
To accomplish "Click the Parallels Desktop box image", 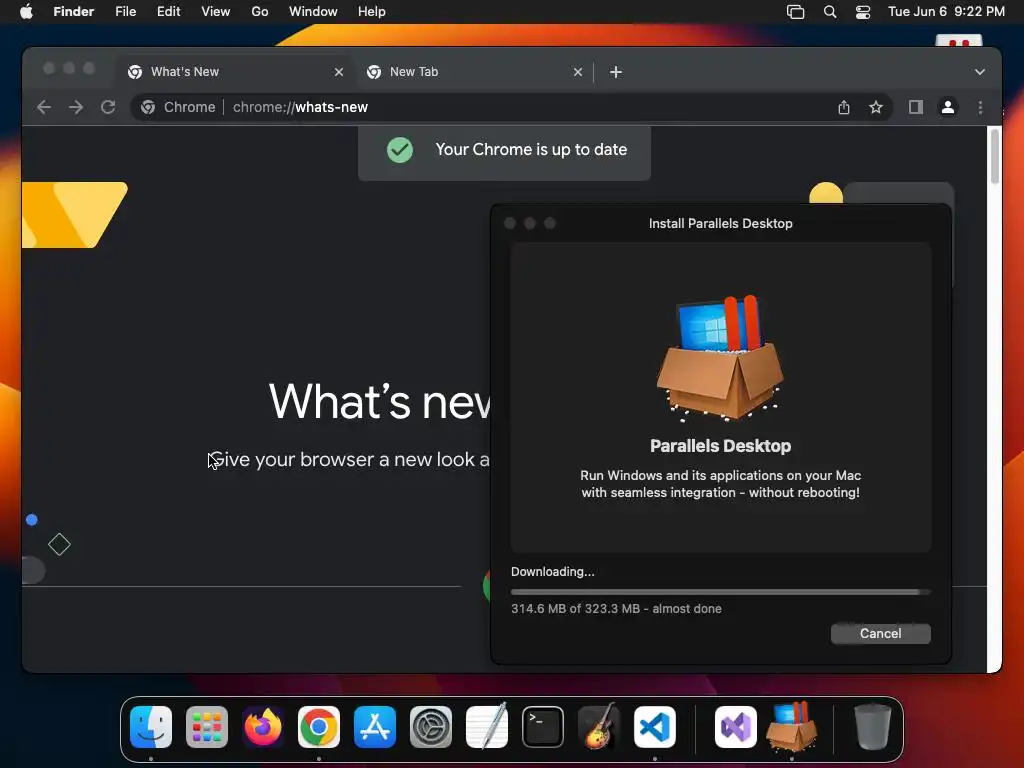I will click(x=720, y=357).
